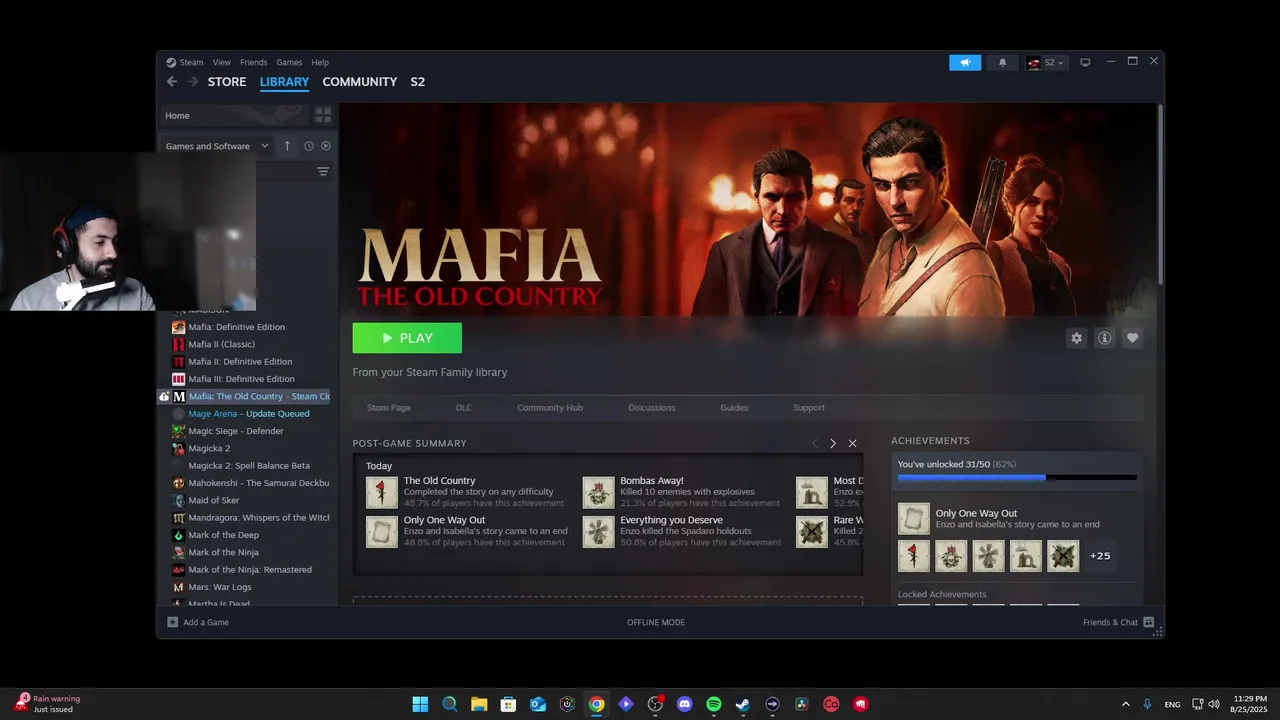Toggle the ready-to-play filter icon

326,146
